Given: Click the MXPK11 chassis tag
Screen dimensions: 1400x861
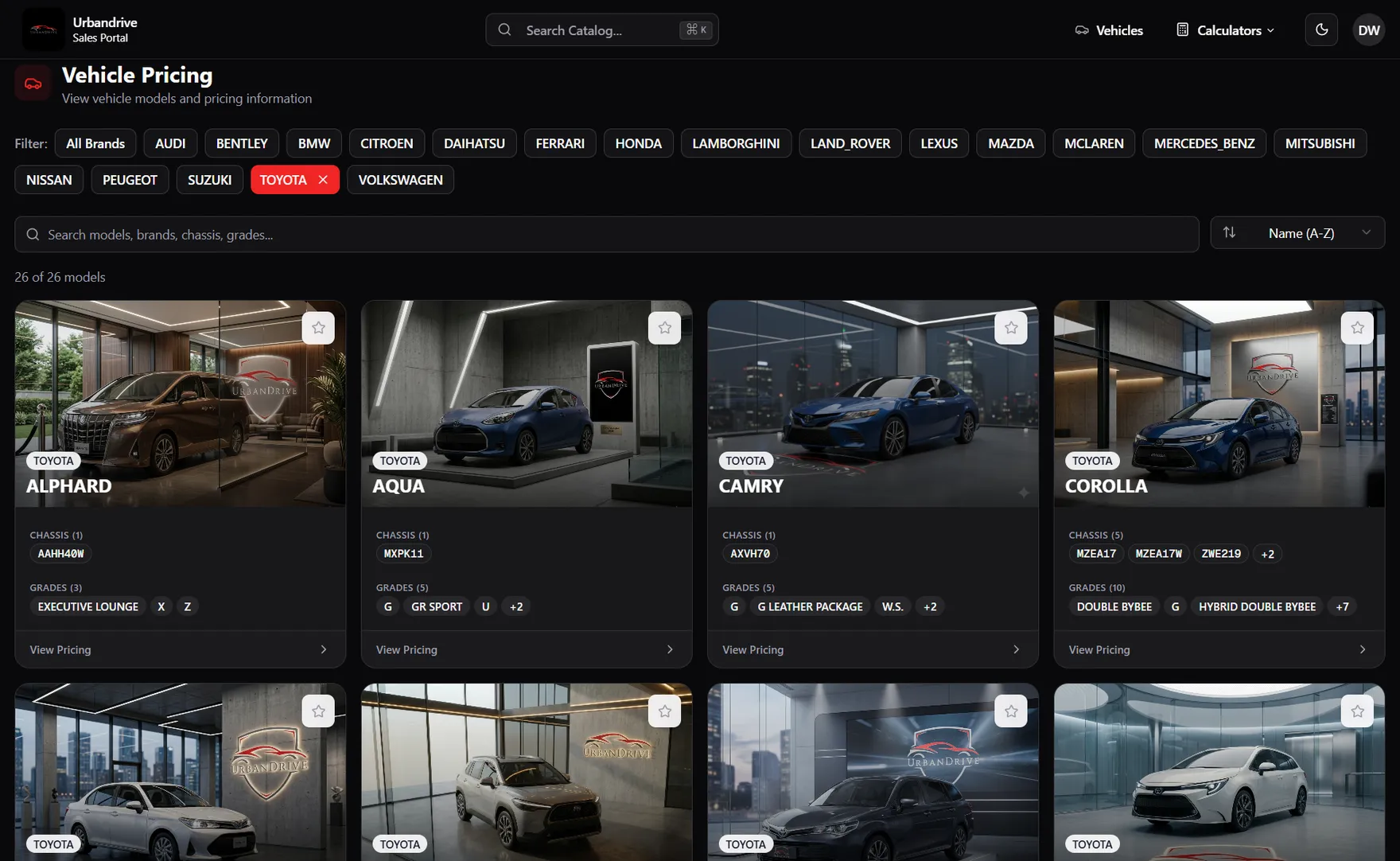Looking at the screenshot, I should click(x=403, y=554).
